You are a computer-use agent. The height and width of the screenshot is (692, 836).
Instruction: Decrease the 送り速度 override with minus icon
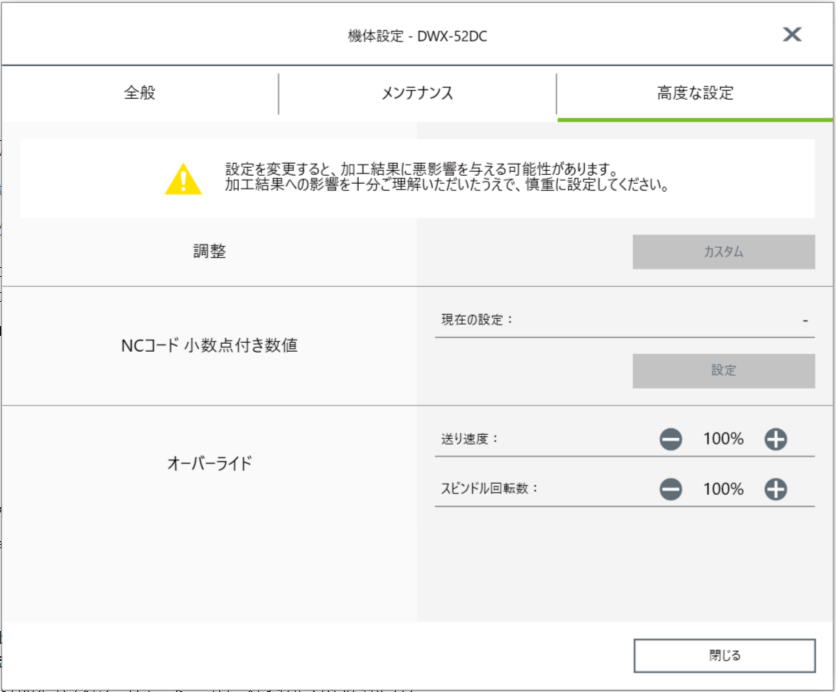pos(670,439)
